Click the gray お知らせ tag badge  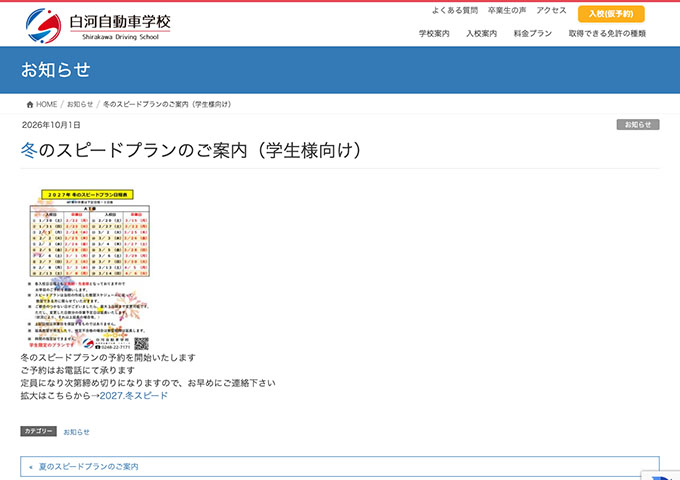638,125
